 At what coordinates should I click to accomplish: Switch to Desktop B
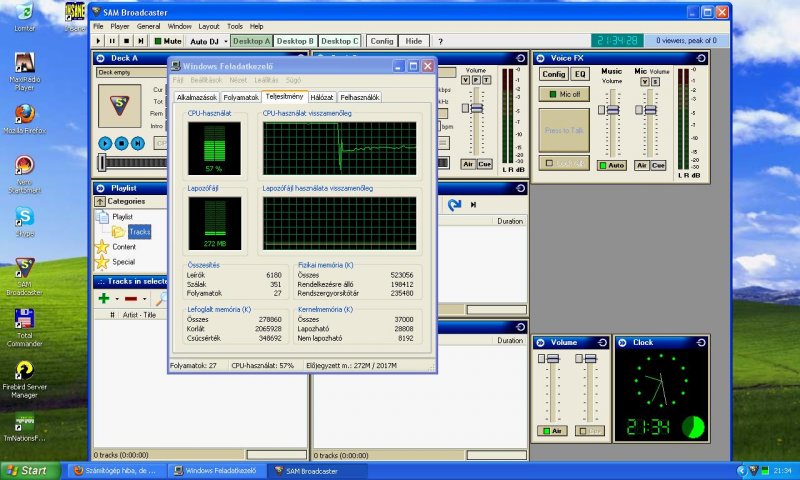[x=295, y=41]
